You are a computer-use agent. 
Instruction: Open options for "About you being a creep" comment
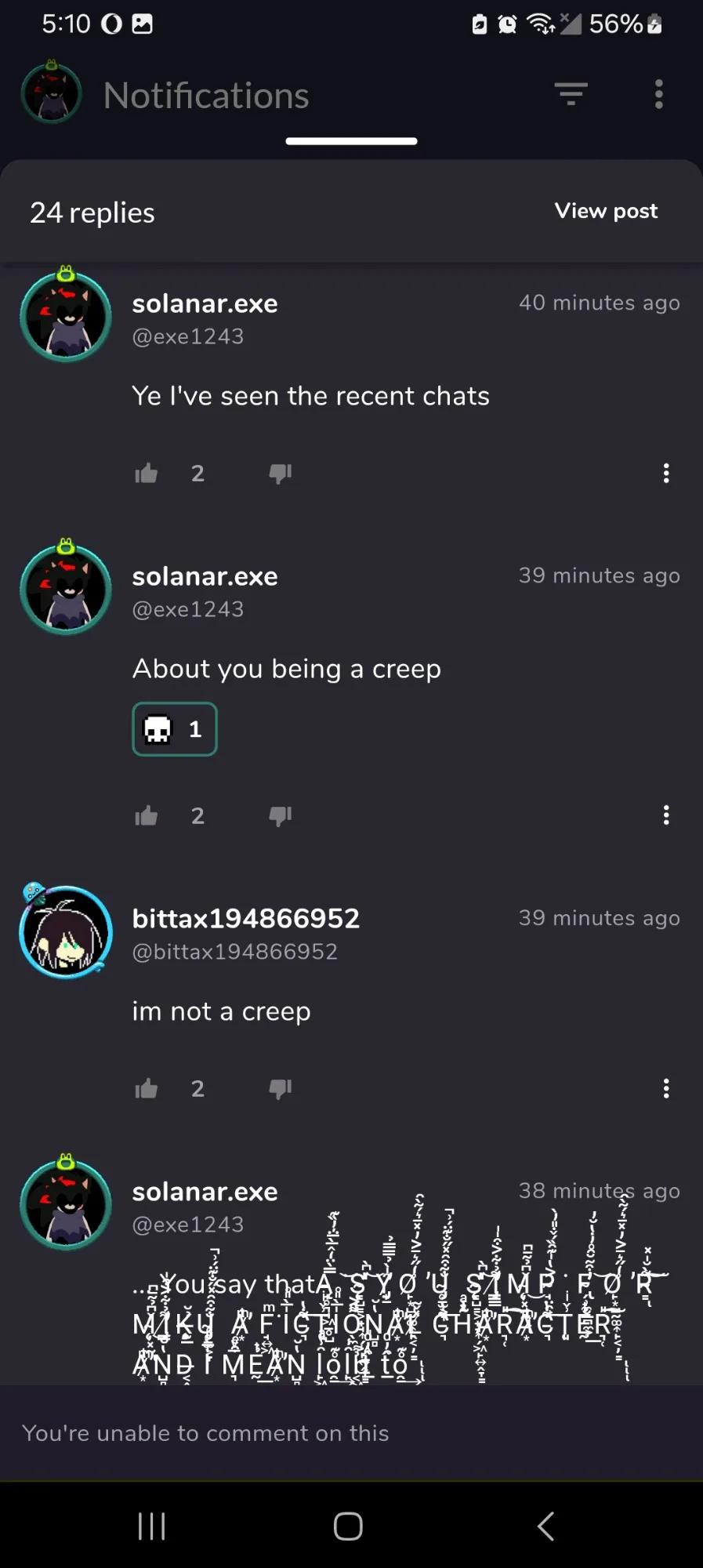666,815
